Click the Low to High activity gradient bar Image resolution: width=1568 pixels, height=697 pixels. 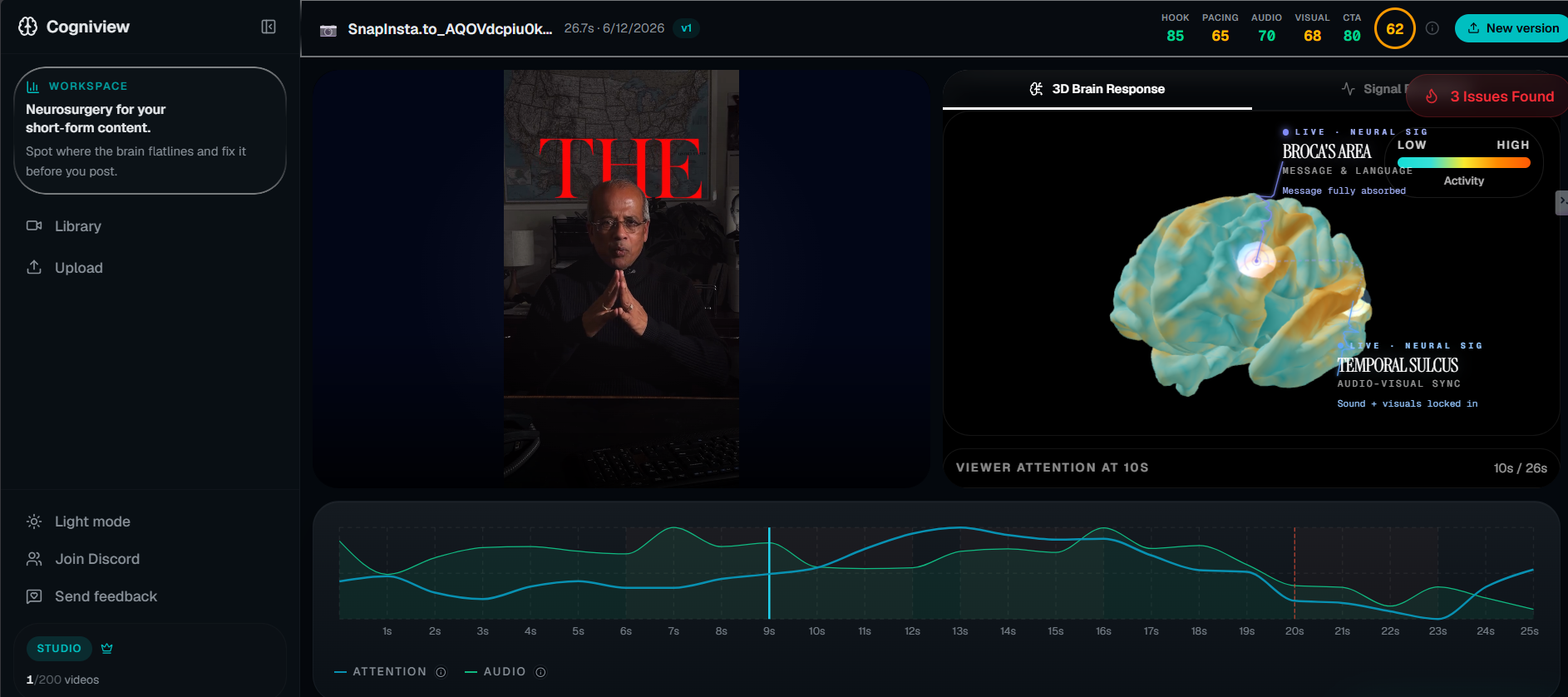point(1464,163)
